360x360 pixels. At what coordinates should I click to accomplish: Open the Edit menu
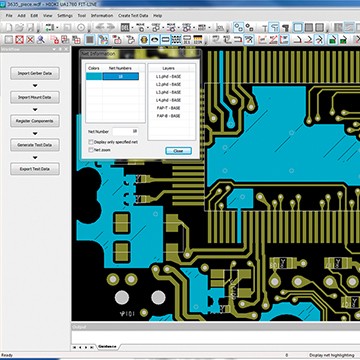[x=34, y=16]
